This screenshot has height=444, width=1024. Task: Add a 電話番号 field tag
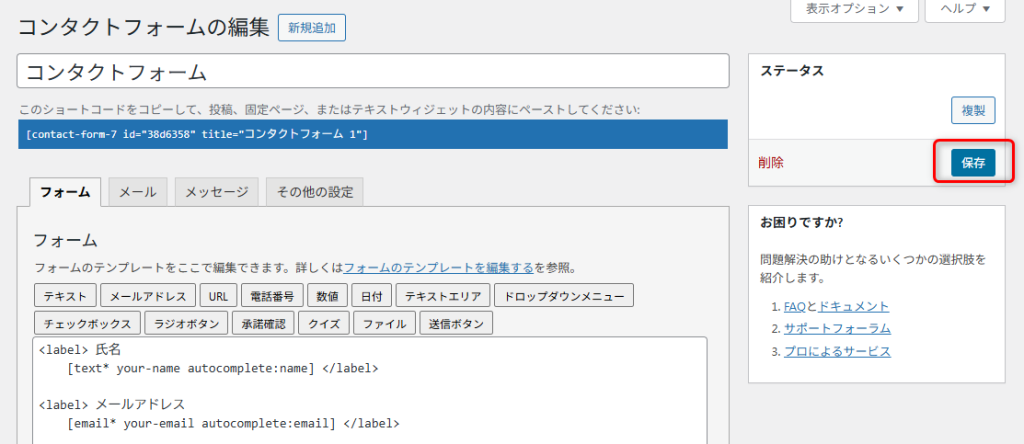click(x=272, y=296)
